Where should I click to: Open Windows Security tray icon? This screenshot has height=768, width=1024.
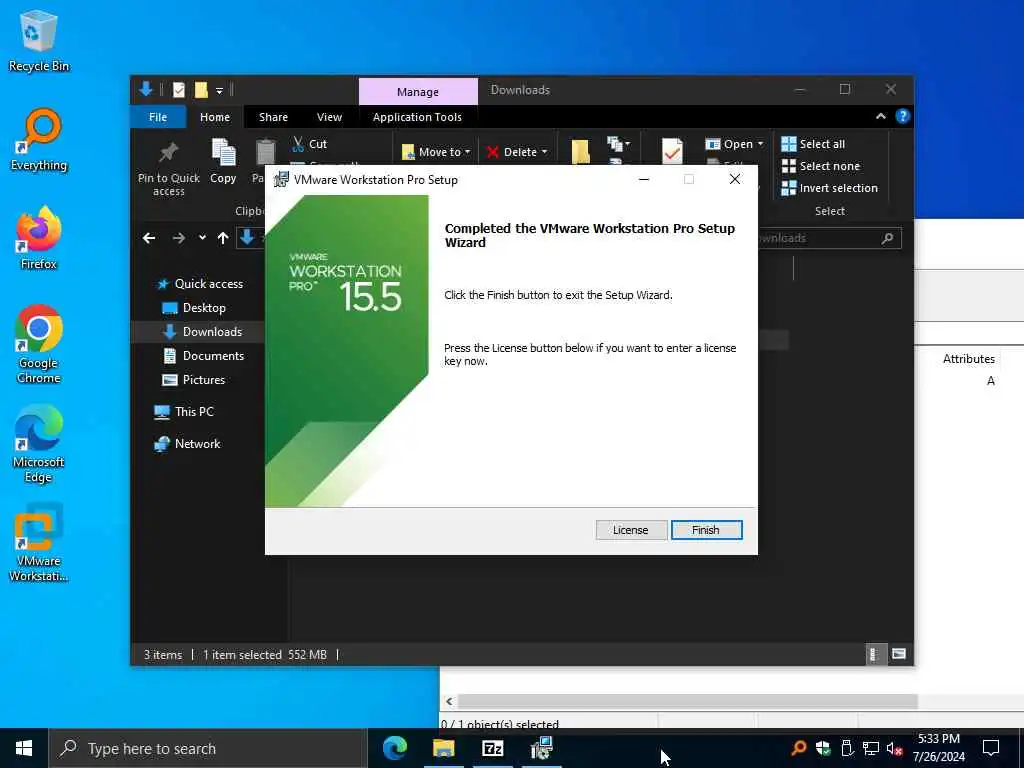(823, 748)
